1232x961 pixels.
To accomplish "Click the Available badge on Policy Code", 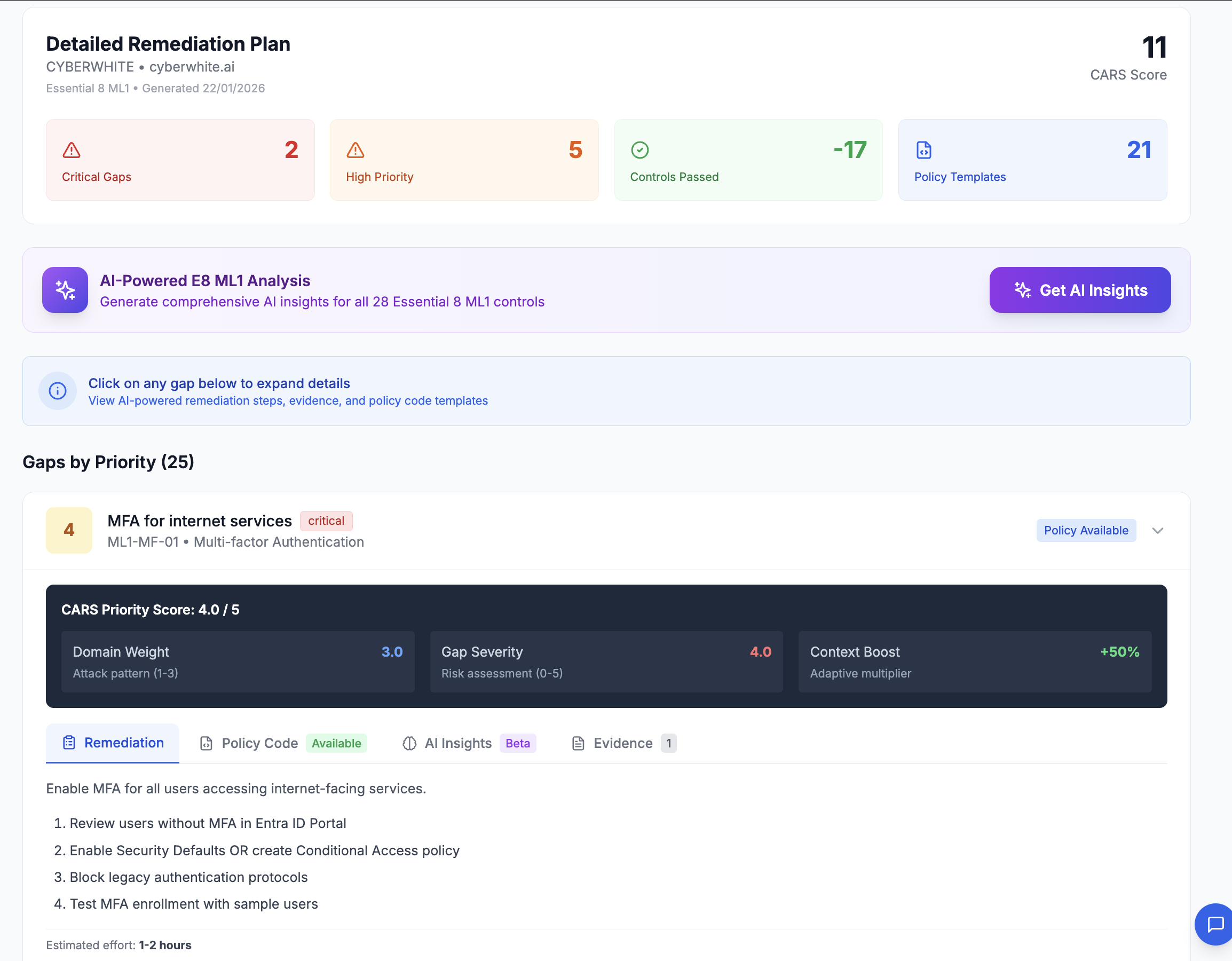I will 336,743.
